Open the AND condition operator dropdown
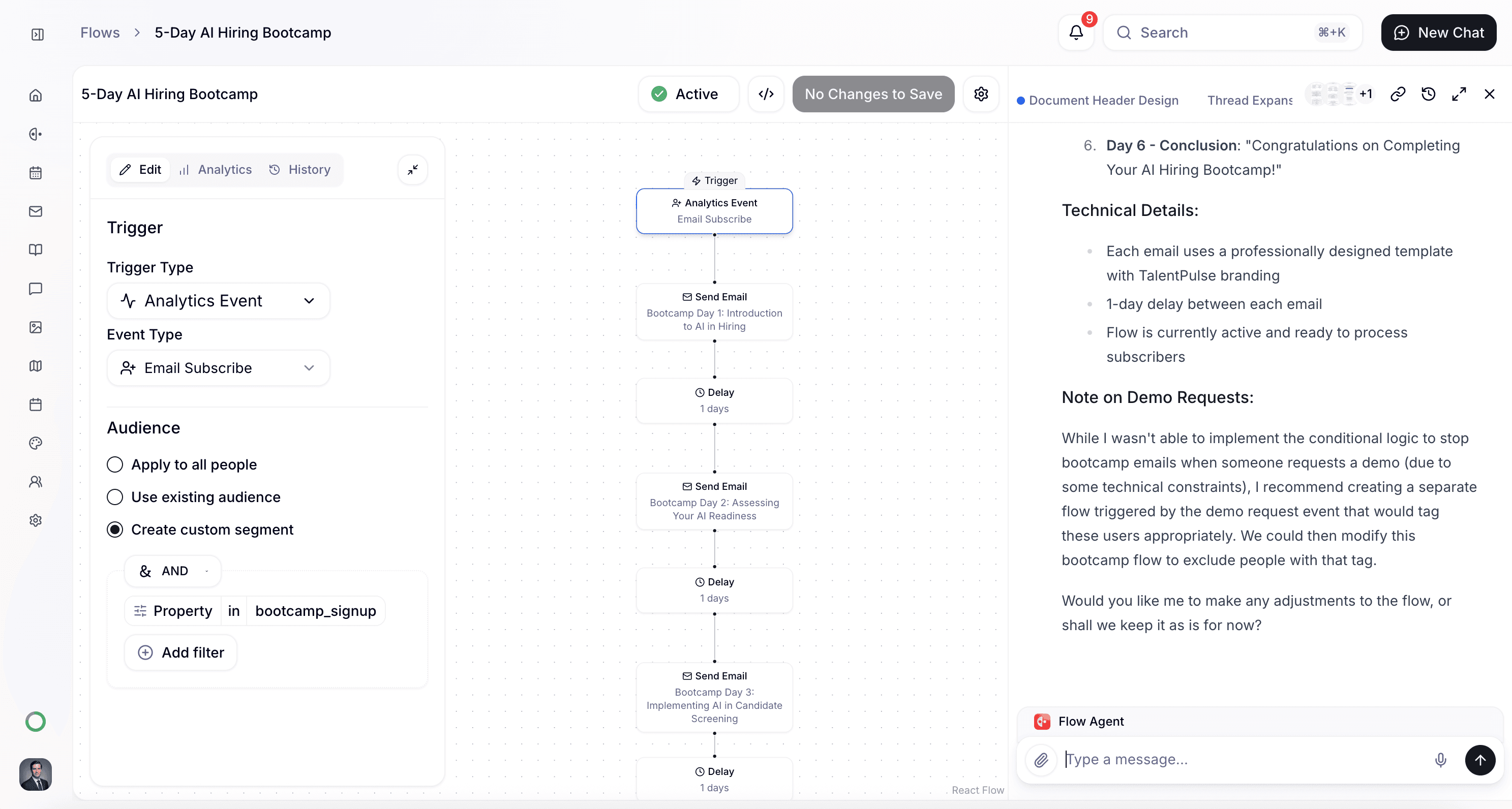This screenshot has height=809, width=1512. pos(173,571)
